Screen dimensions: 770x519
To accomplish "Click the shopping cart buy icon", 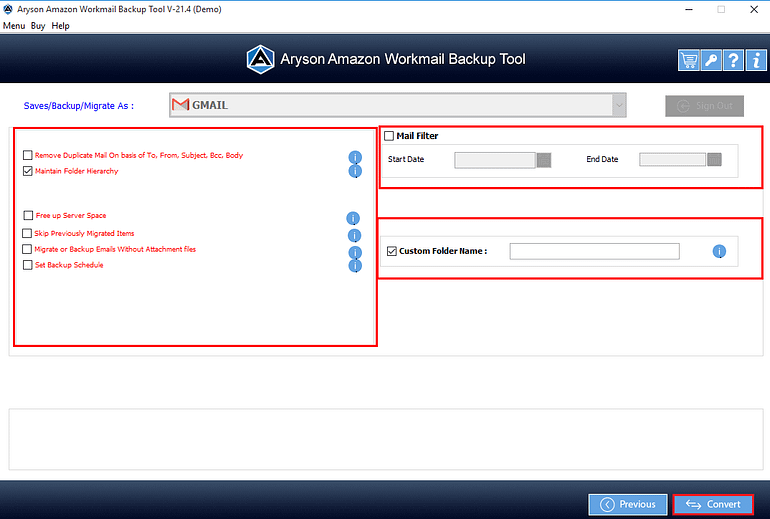I will tap(688, 60).
